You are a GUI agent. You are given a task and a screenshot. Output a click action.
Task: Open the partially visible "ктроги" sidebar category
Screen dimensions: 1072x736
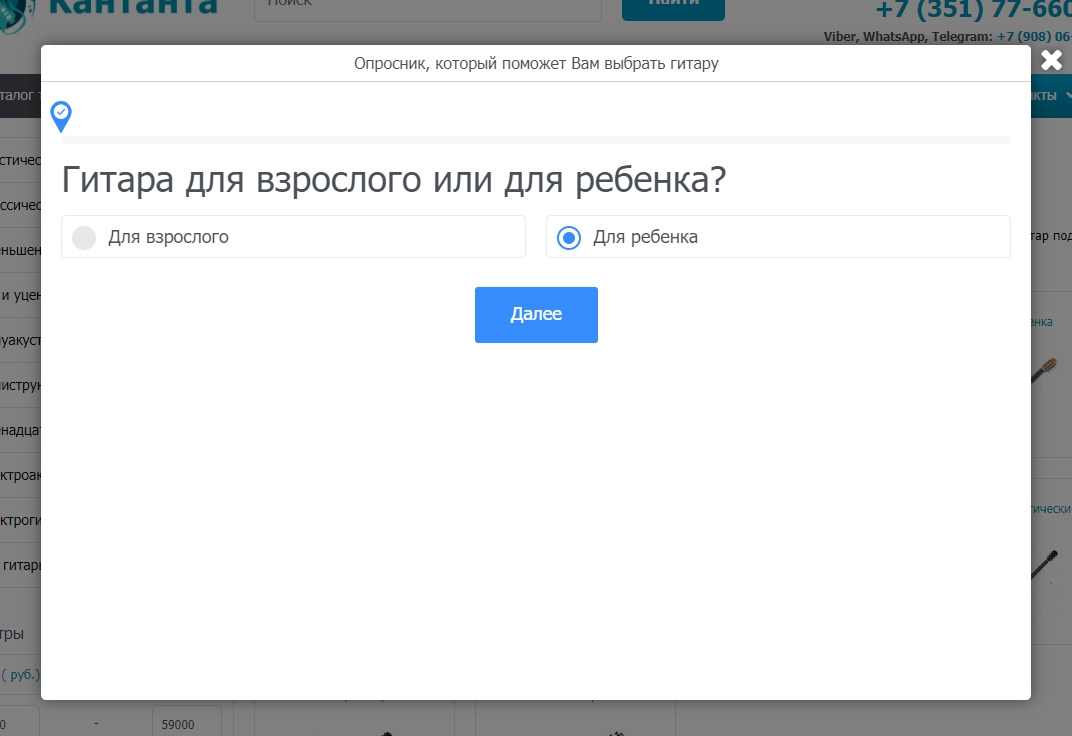20,520
